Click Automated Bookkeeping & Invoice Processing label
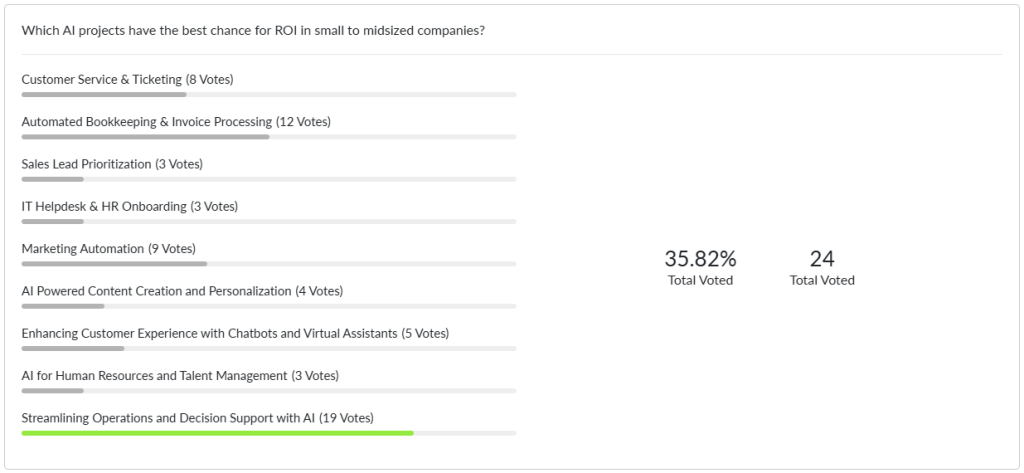Image resolution: width=1024 pixels, height=473 pixels. point(176,122)
